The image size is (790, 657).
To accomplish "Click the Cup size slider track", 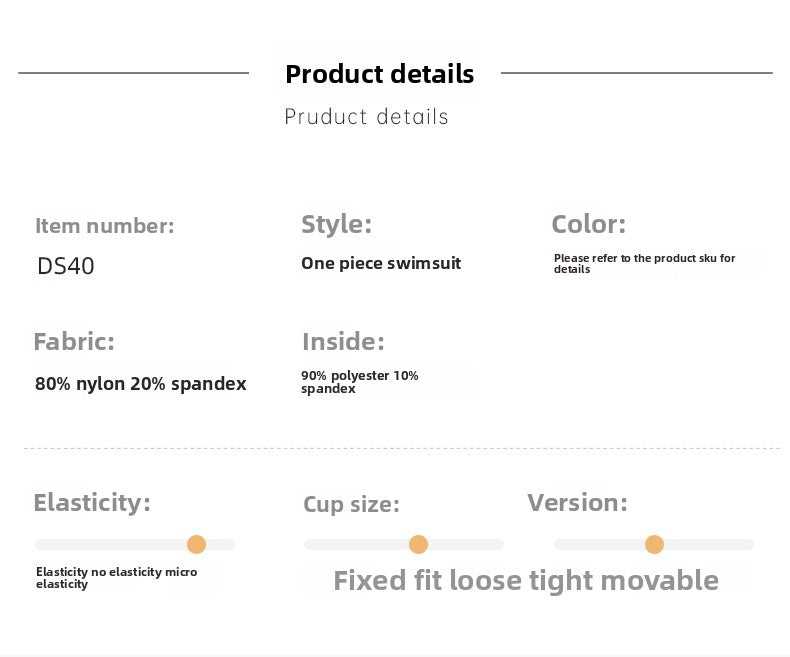I will pos(404,544).
